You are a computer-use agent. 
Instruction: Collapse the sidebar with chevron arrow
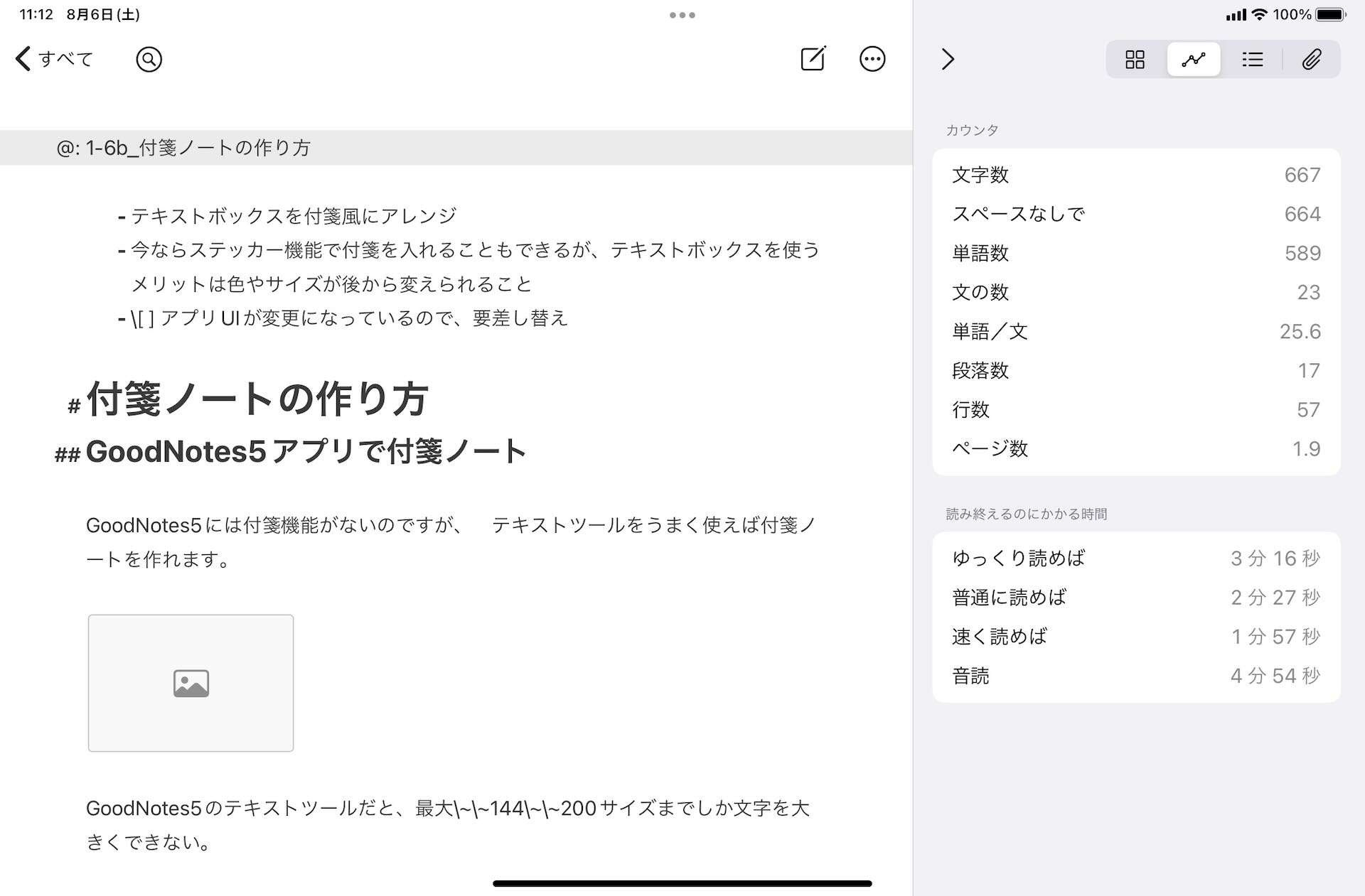pos(948,59)
